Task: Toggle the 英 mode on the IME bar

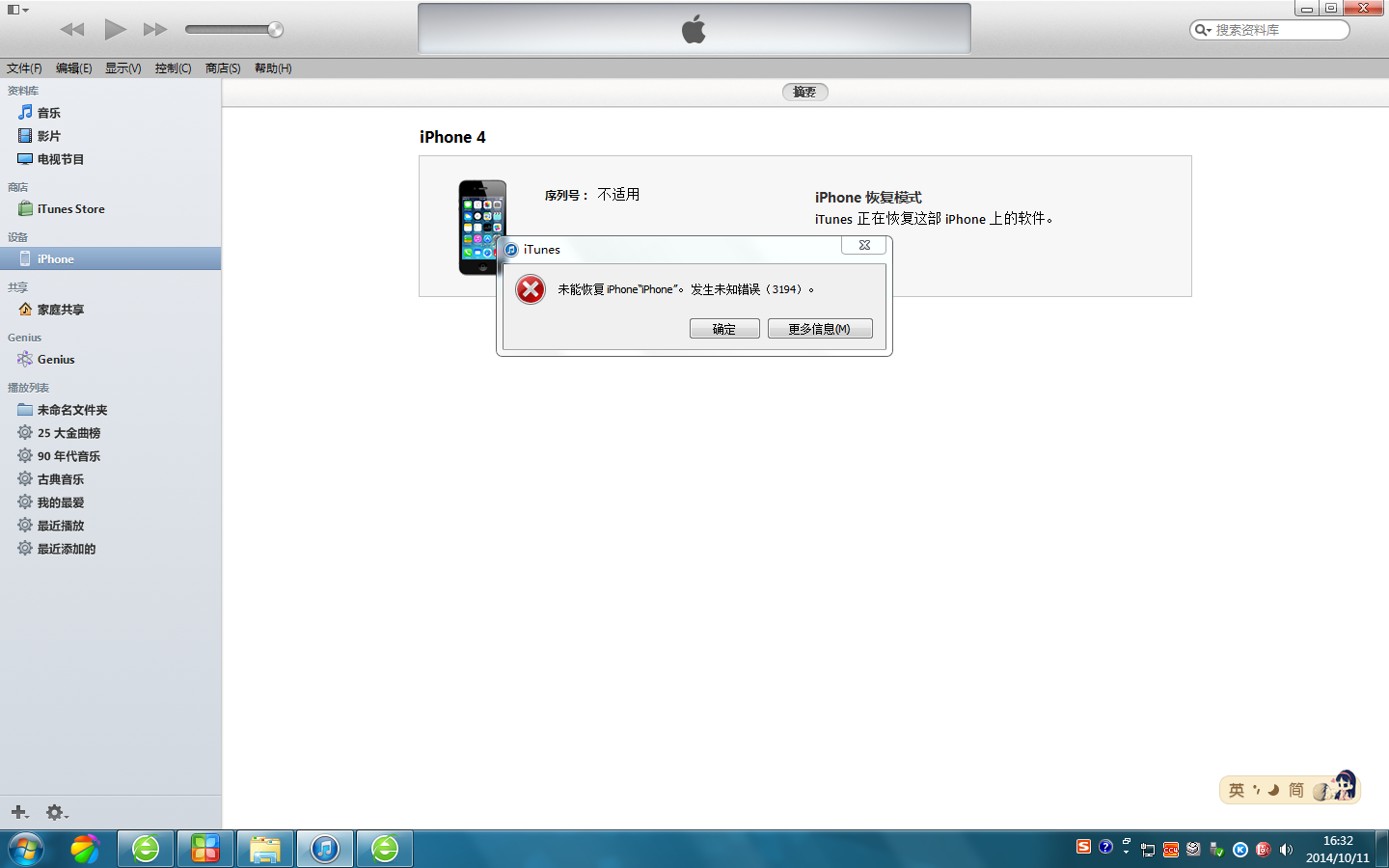Action: click(x=1237, y=791)
